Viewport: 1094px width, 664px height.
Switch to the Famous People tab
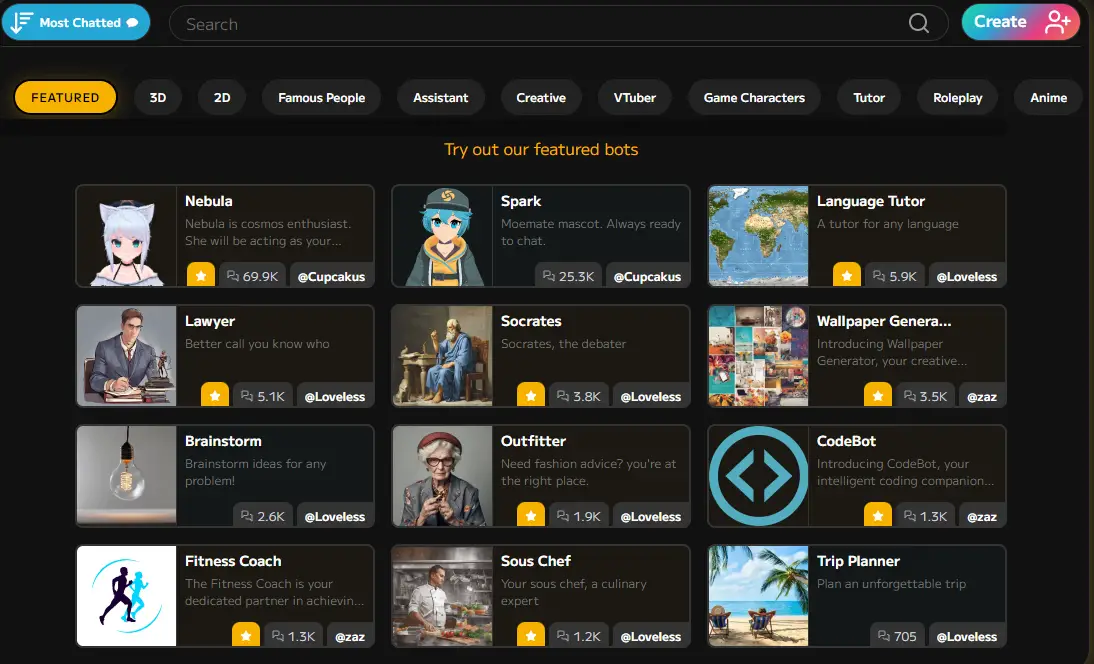(x=321, y=98)
